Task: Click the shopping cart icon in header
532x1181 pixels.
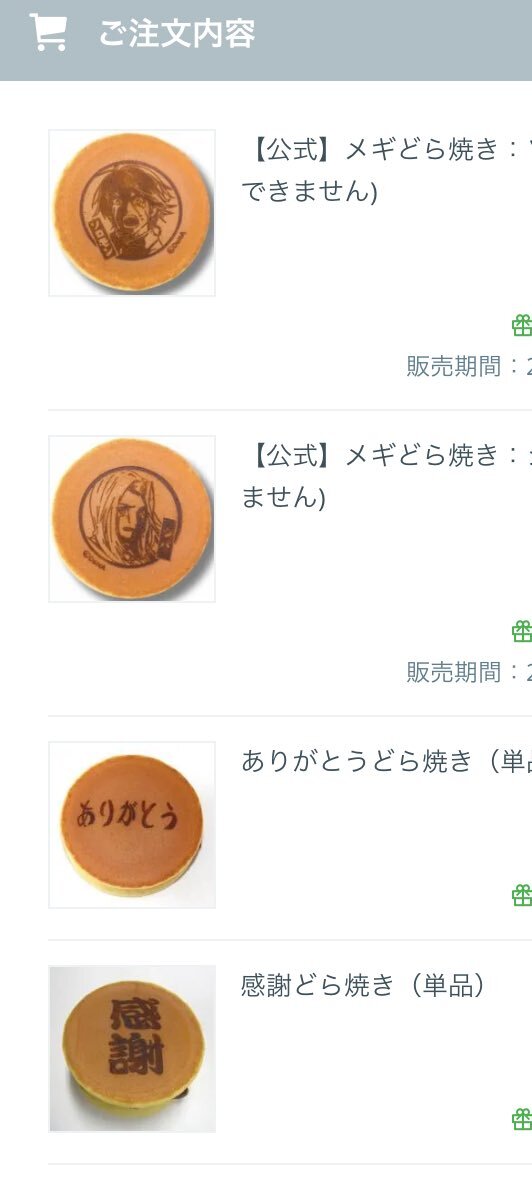Action: (47, 32)
